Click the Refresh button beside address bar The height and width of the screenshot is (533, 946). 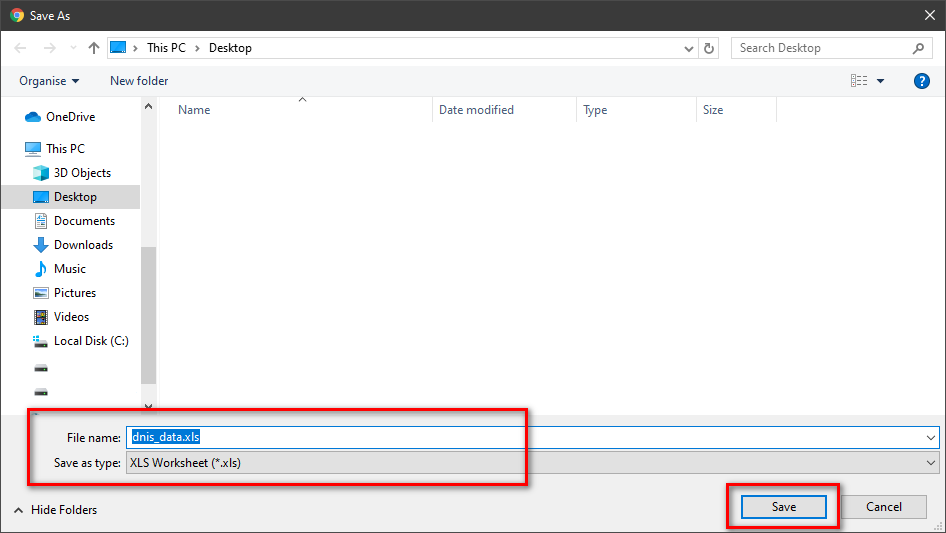(x=709, y=48)
